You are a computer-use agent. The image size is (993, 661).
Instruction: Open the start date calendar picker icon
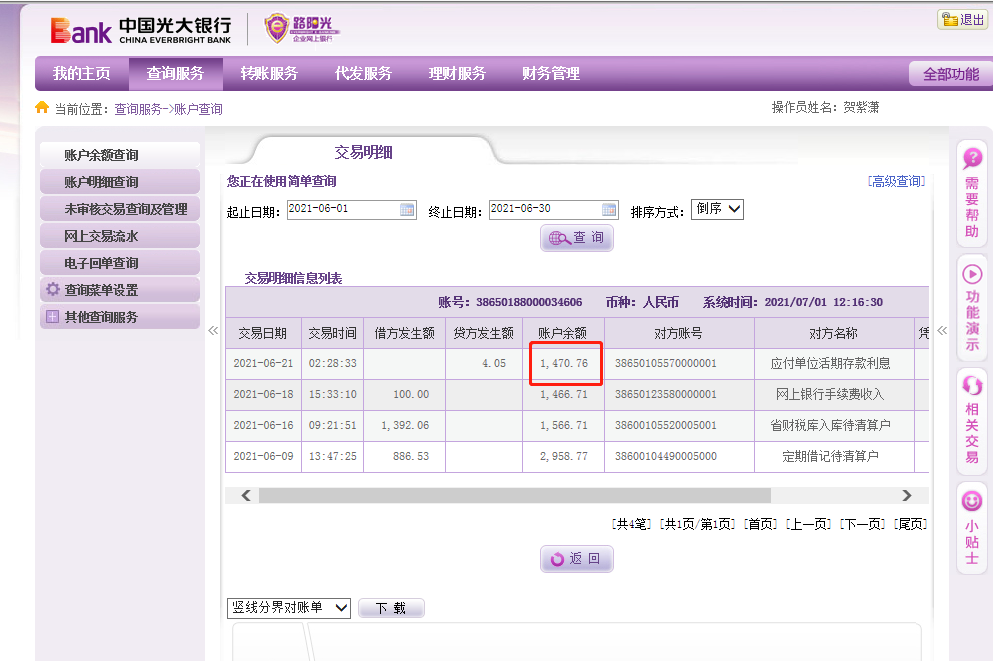(407, 209)
